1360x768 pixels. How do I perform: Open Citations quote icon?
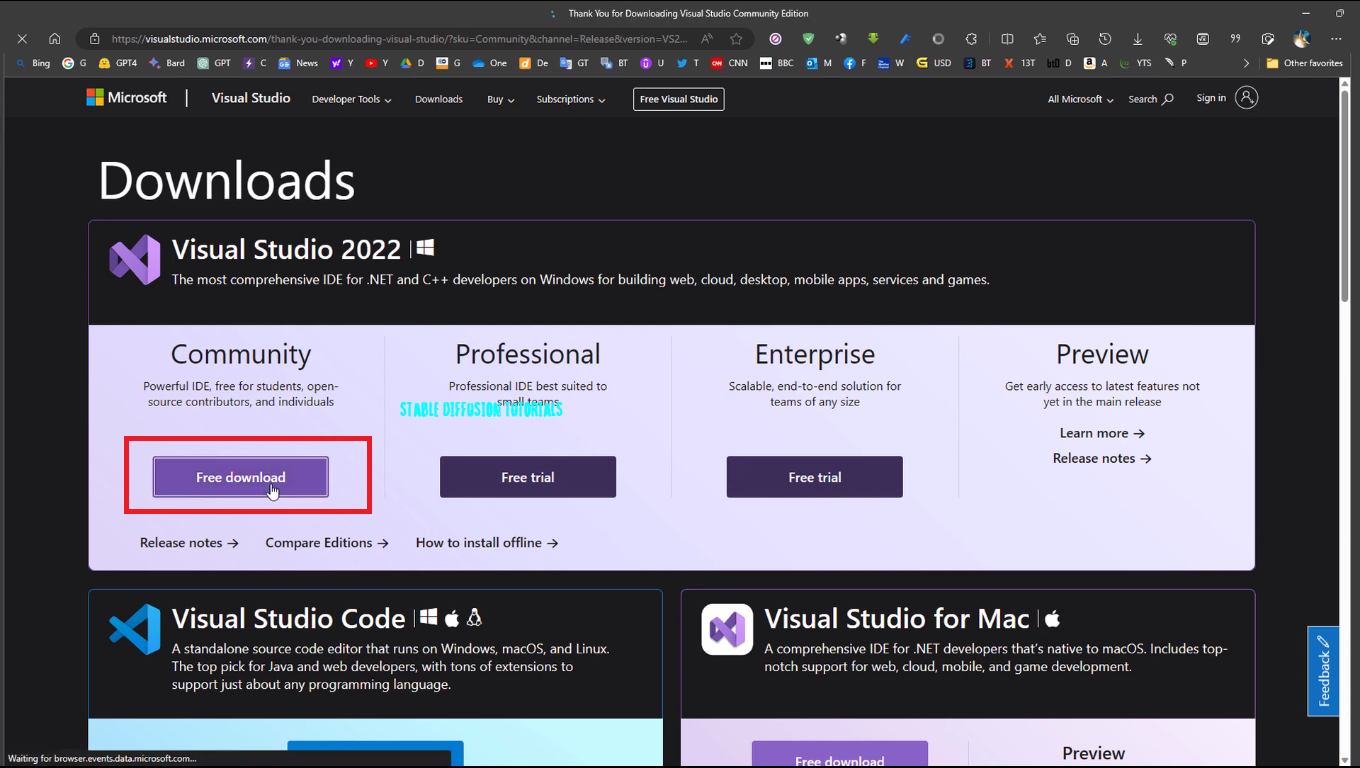[x=1236, y=39]
